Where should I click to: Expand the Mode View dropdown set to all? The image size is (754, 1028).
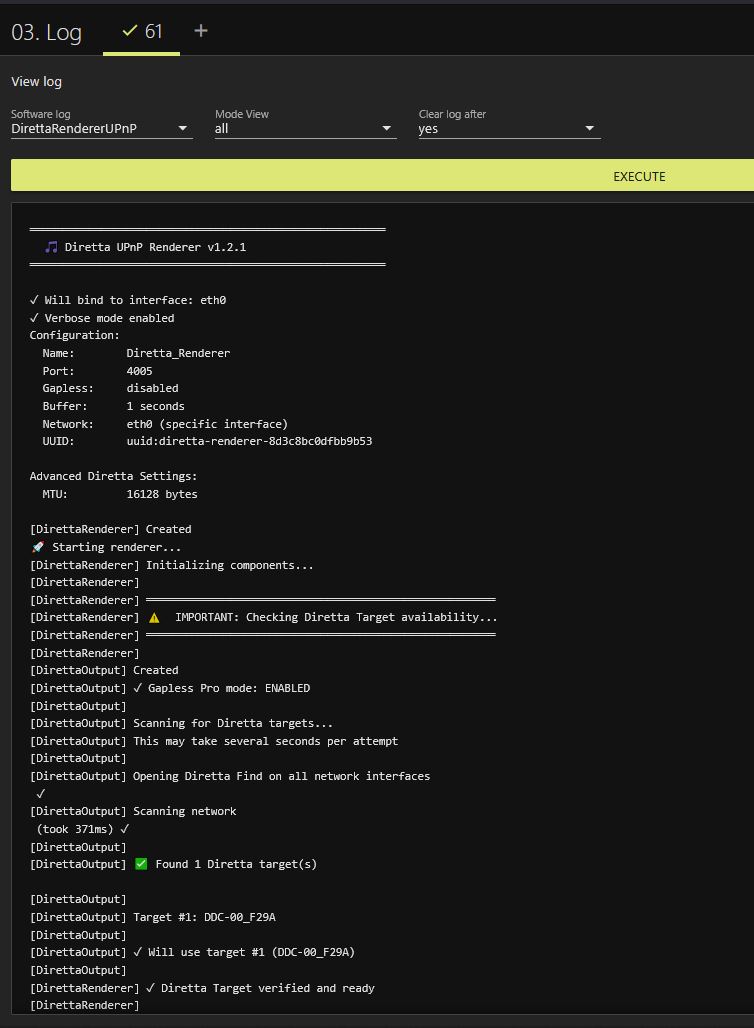click(306, 128)
